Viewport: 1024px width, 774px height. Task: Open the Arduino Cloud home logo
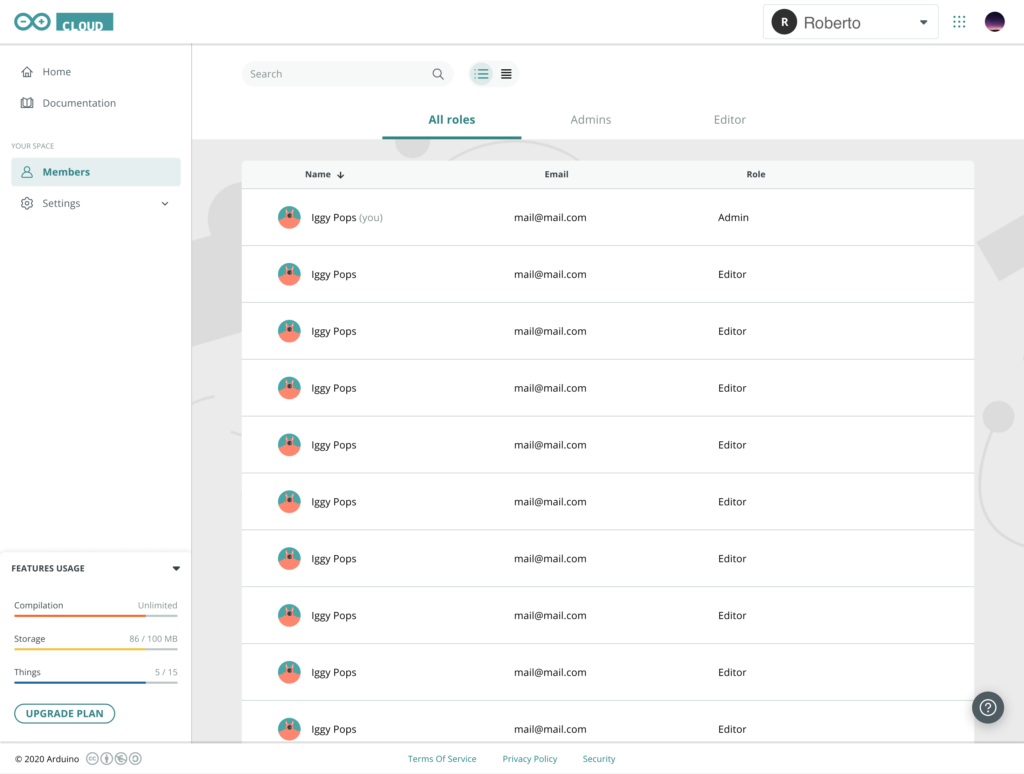(x=62, y=21)
